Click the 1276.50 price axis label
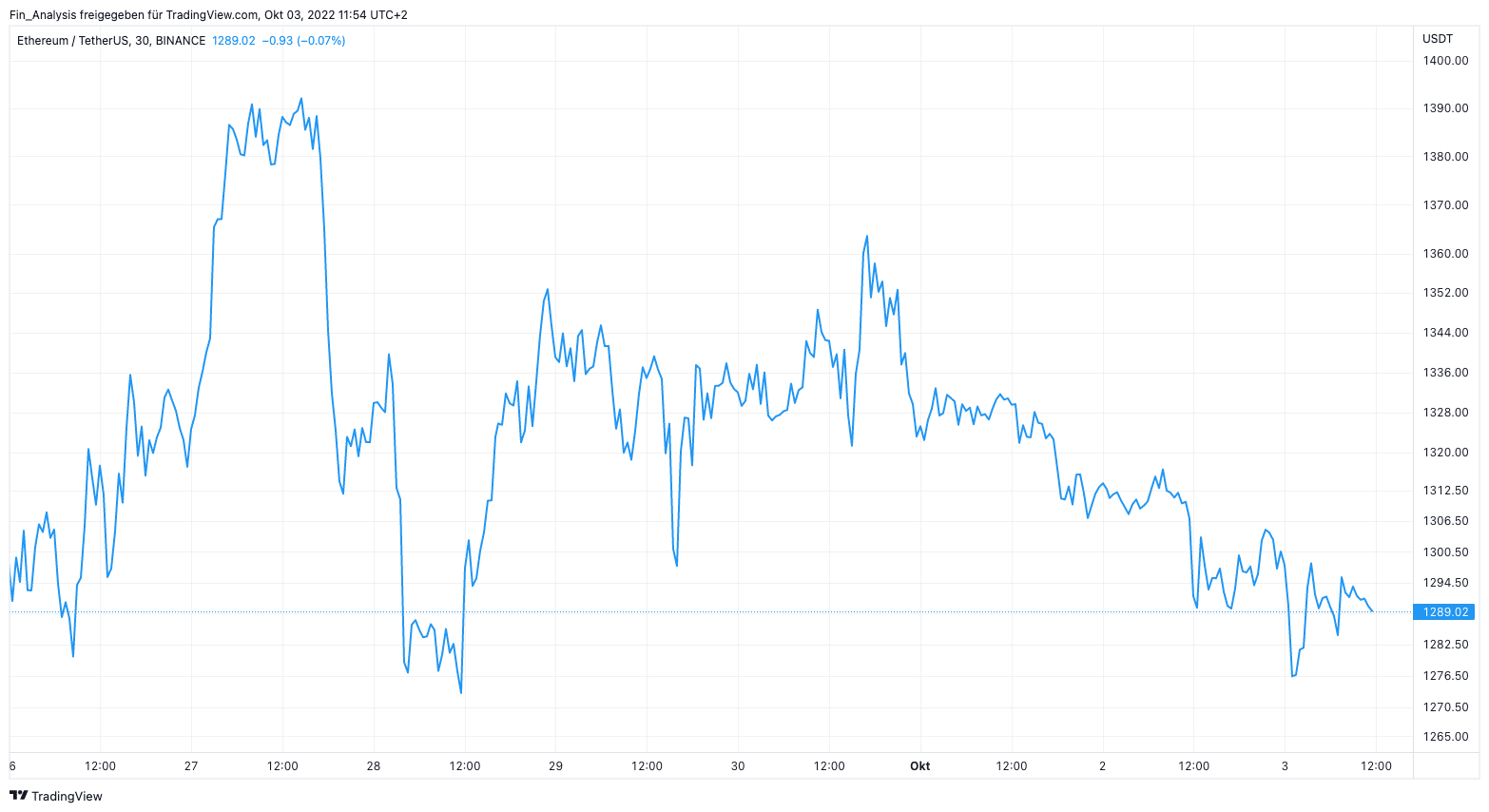The image size is (1489, 812). [1445, 676]
